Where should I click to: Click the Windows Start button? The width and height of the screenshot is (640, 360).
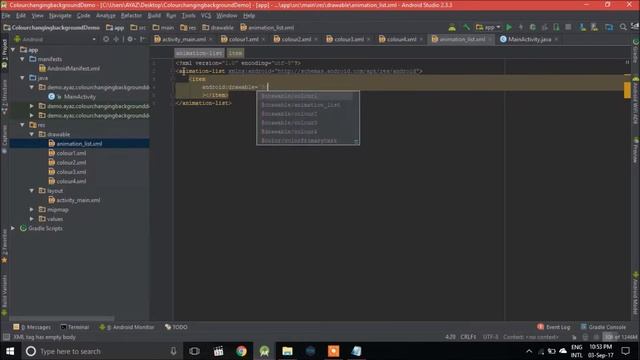tap(10, 351)
